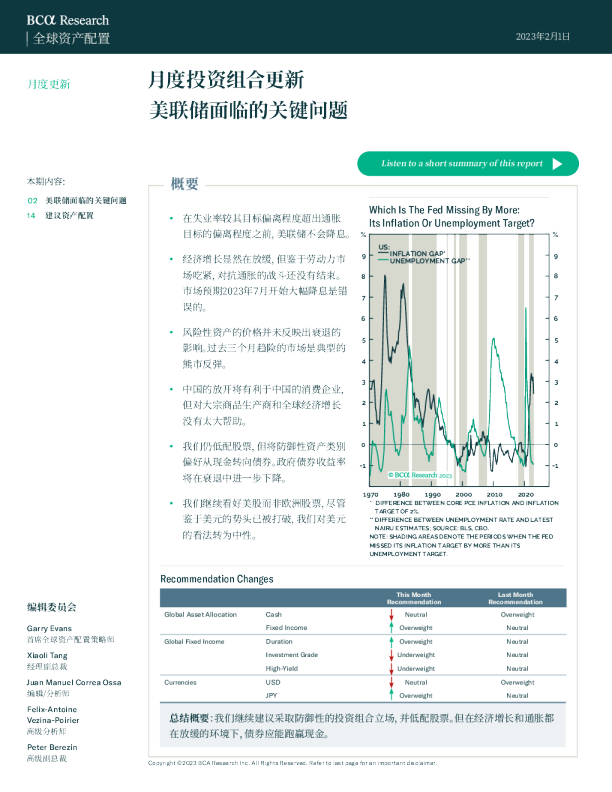Open contents entry 02 美联储面临的关键问题
The width and height of the screenshot is (612, 792).
(85, 201)
